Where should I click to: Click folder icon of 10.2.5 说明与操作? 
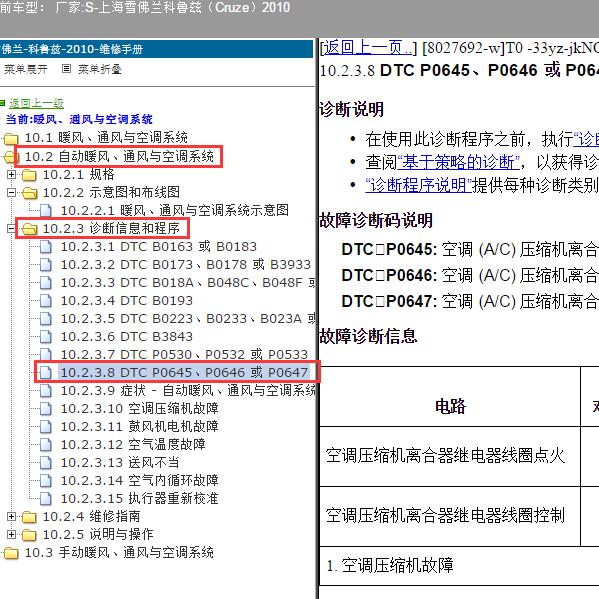[29, 535]
